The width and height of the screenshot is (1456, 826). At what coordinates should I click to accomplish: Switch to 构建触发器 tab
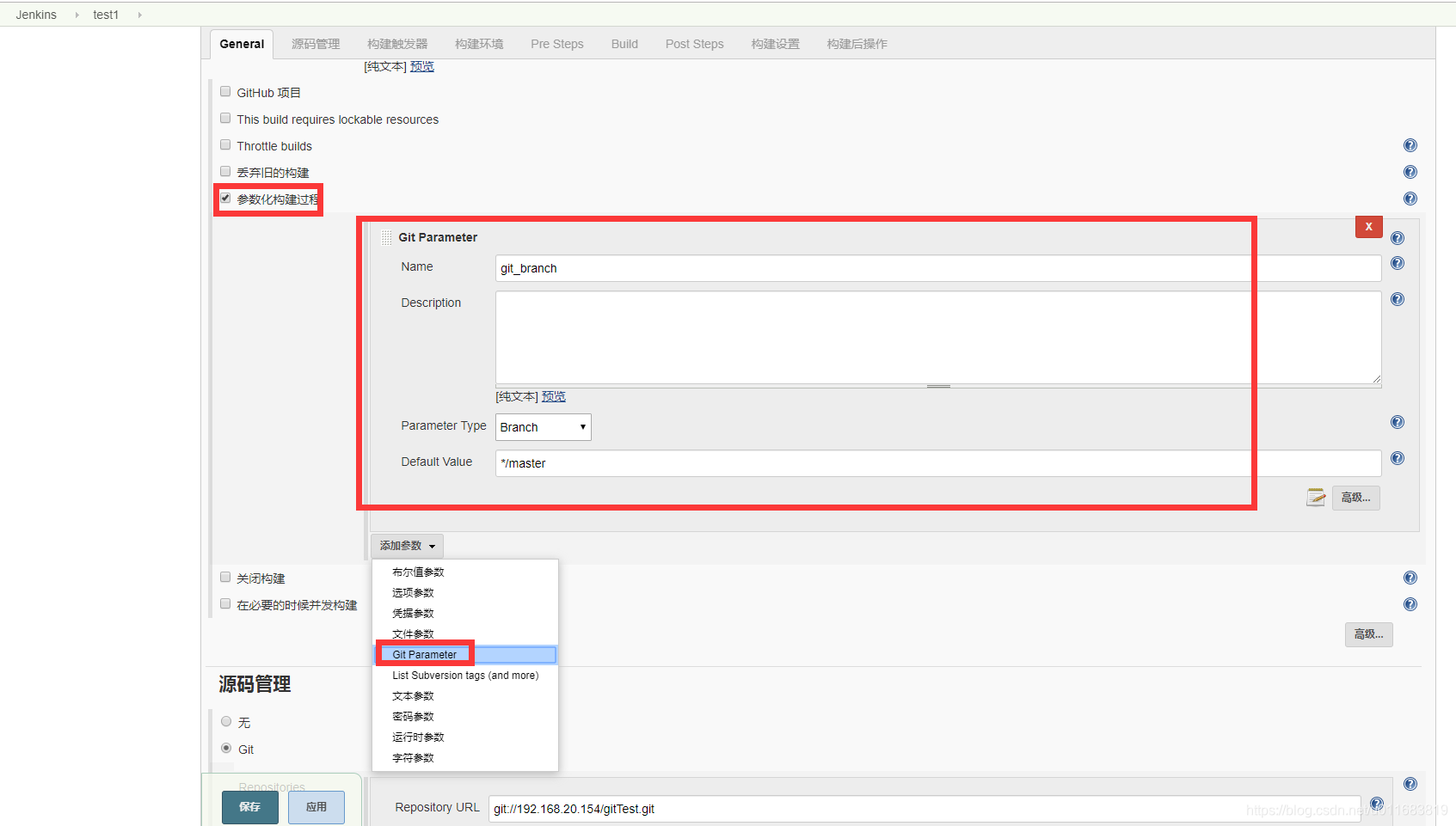397,44
